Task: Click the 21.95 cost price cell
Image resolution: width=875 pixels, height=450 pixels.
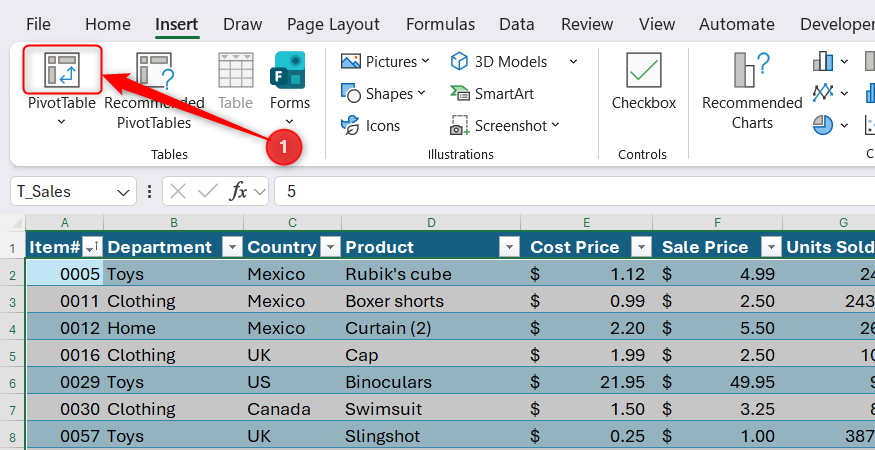Action: [586, 382]
